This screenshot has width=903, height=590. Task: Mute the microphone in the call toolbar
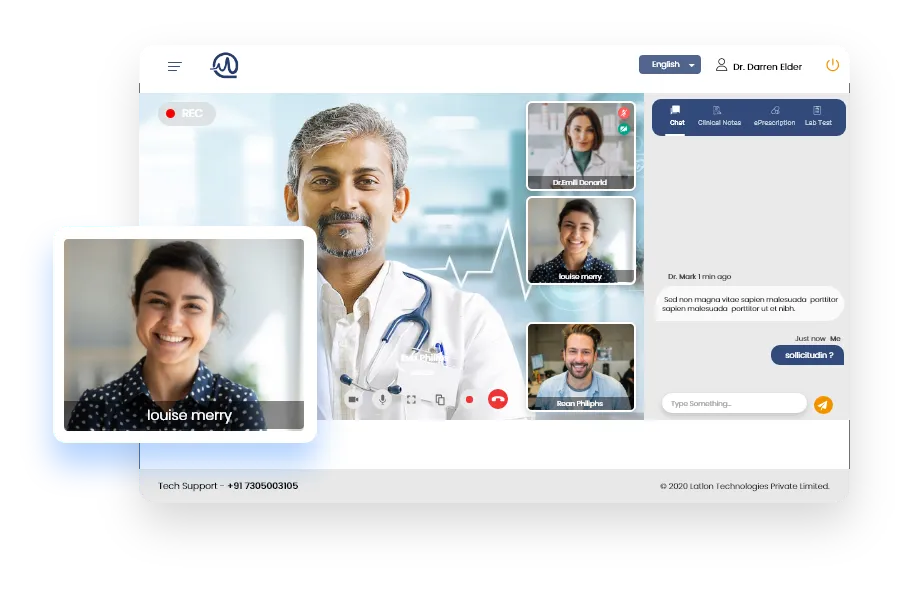(382, 399)
